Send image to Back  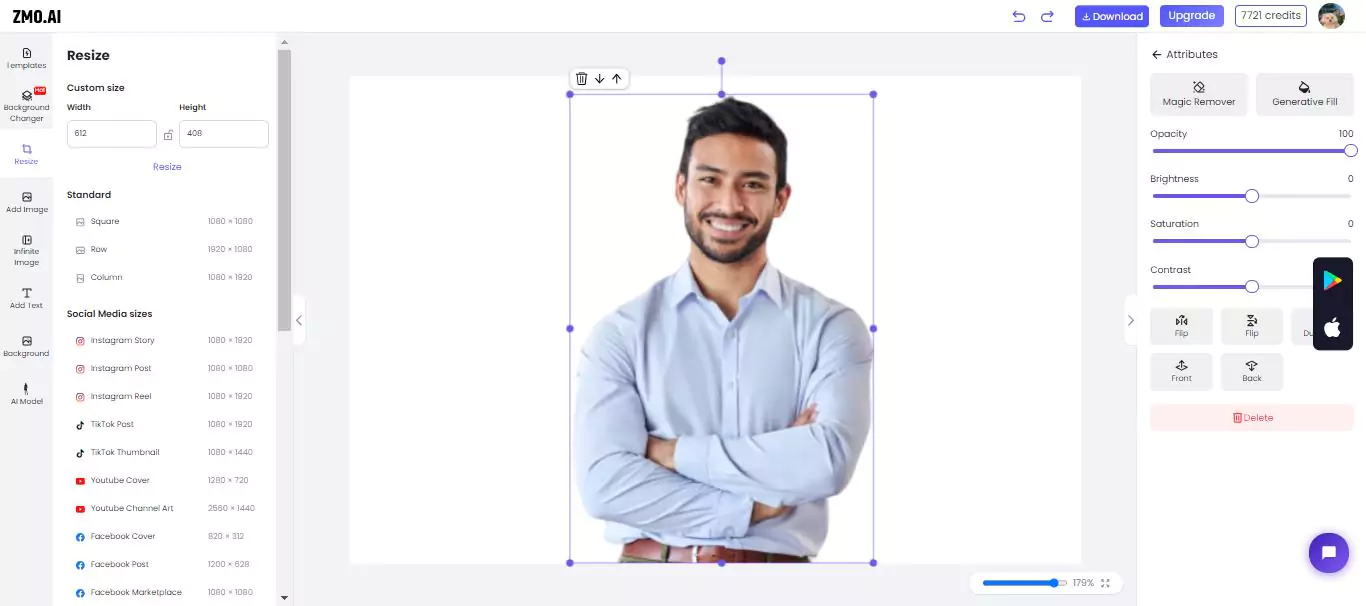pos(1251,371)
